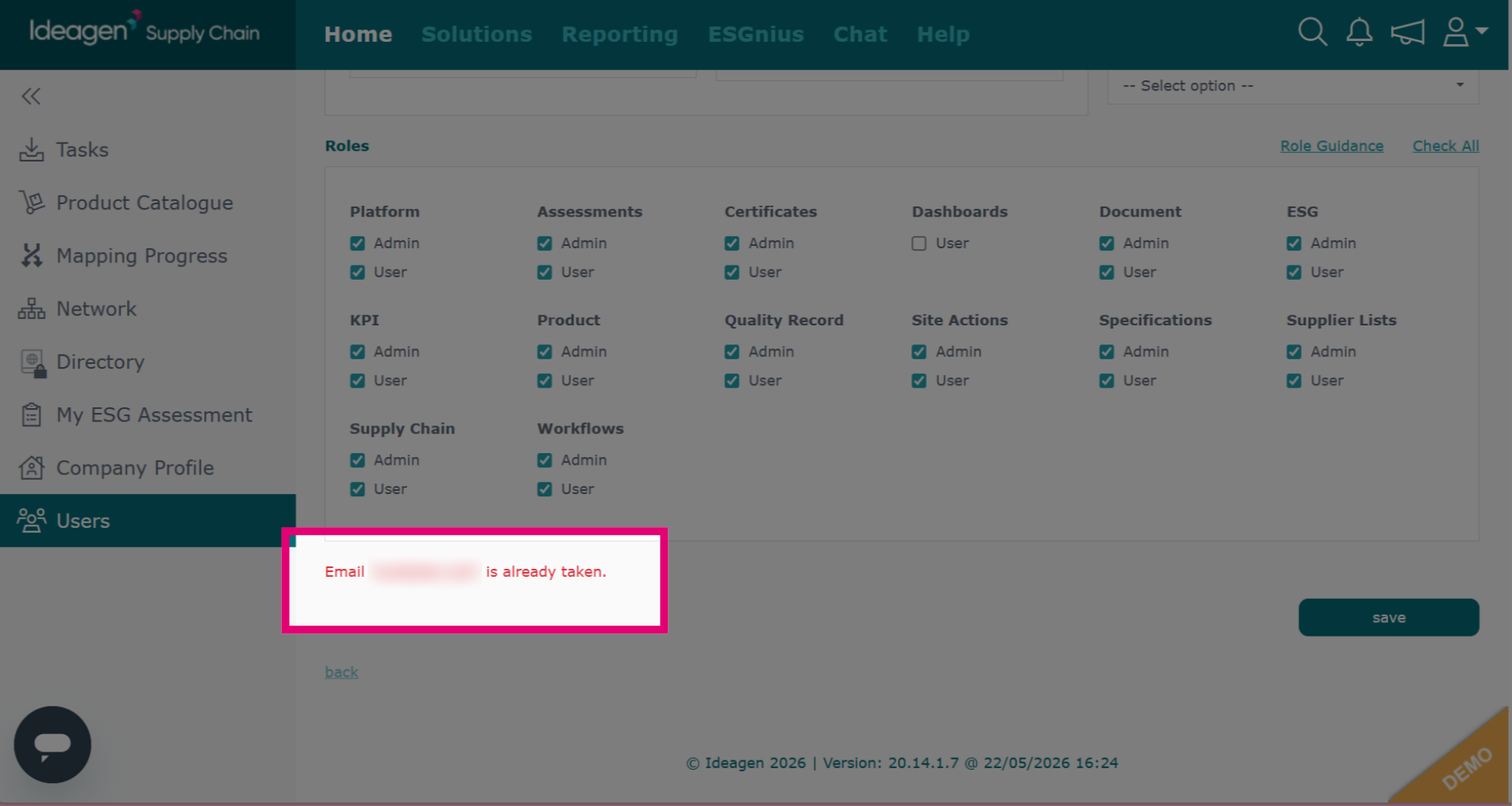
Task: Toggle KPI Admin checkbox
Action: (x=358, y=352)
